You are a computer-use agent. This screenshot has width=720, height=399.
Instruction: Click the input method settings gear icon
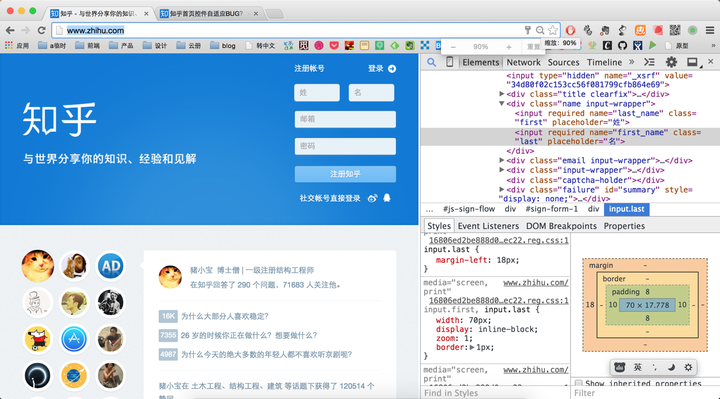coord(688,367)
